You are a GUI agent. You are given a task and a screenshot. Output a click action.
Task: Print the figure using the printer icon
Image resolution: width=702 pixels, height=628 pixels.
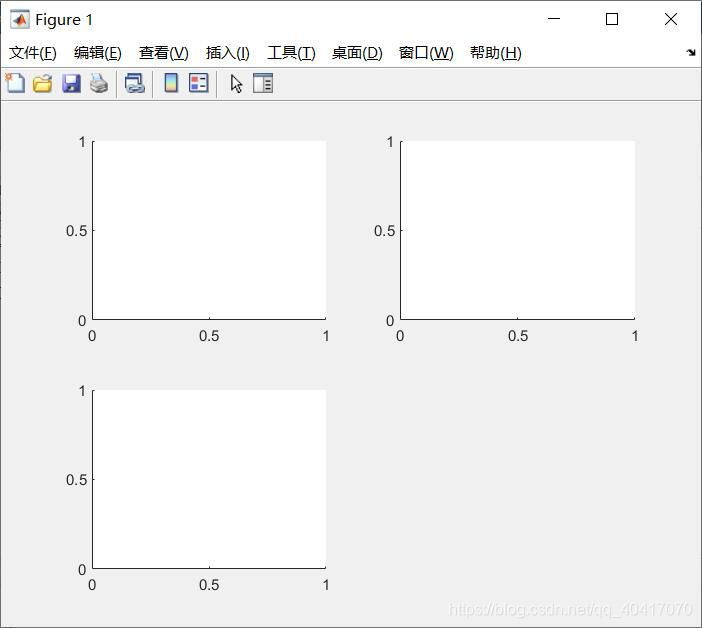point(99,83)
